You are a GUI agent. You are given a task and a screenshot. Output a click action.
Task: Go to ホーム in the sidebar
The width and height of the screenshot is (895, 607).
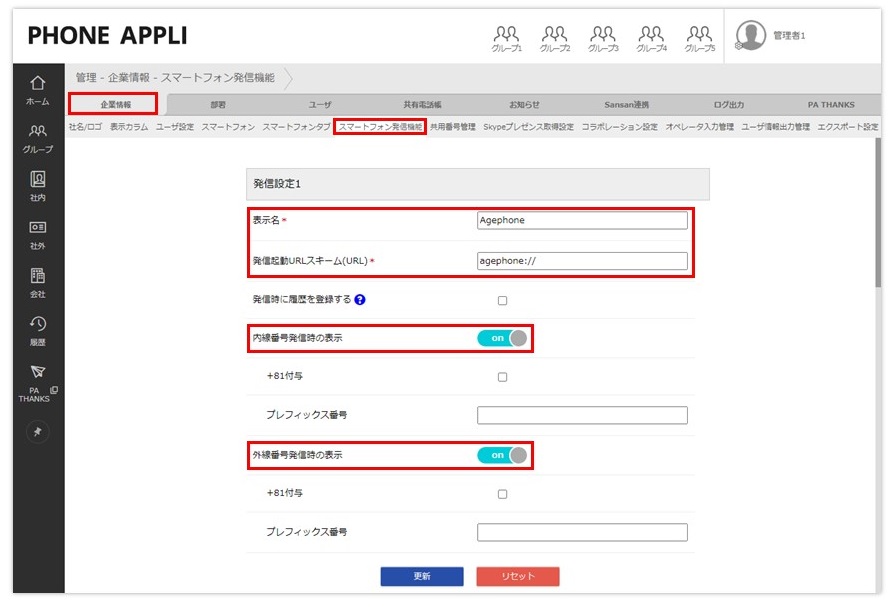(37, 88)
